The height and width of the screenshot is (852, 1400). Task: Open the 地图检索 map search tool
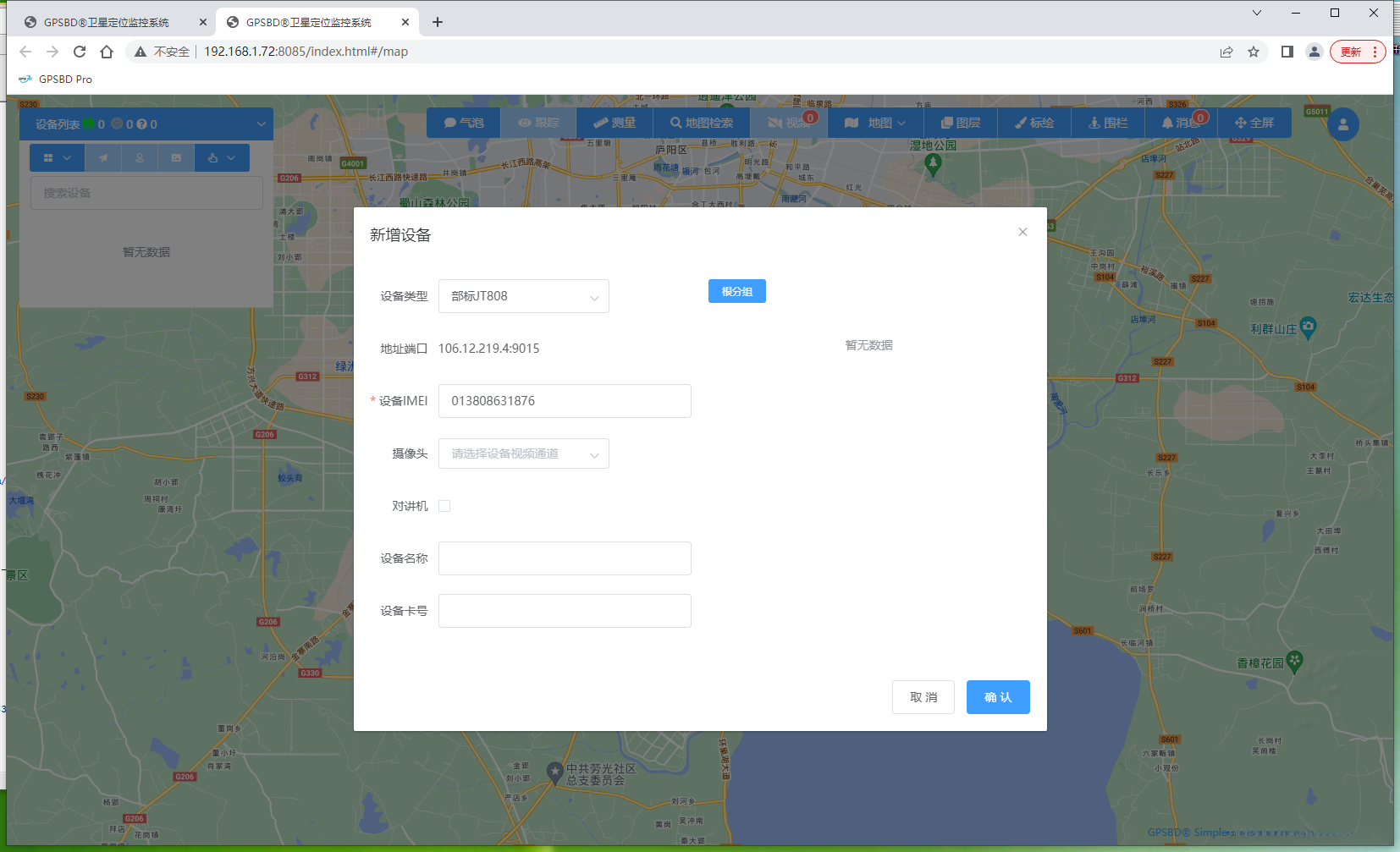pyautogui.click(x=701, y=123)
